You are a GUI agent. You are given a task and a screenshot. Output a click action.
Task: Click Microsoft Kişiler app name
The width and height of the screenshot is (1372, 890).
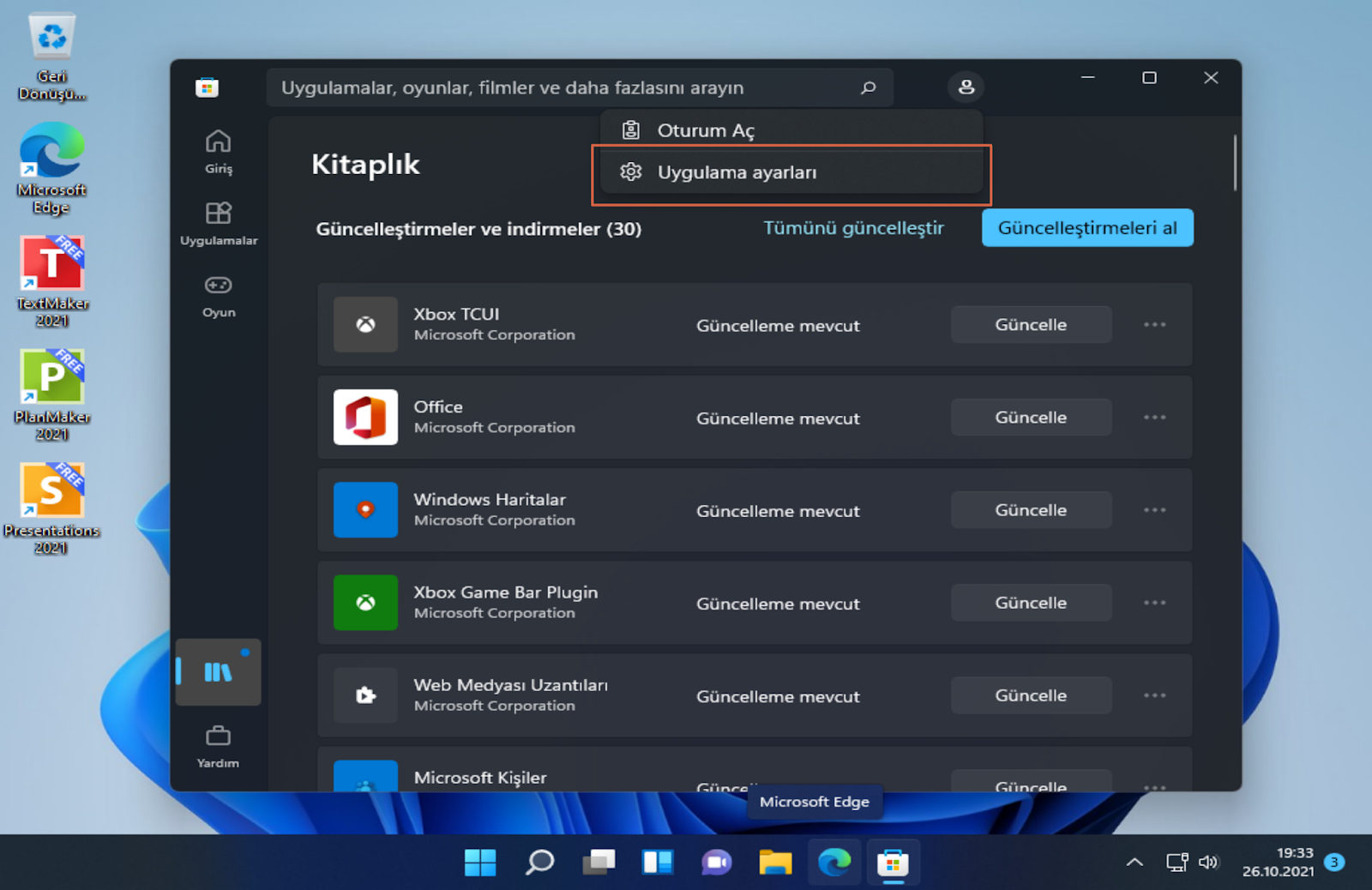tap(480, 778)
